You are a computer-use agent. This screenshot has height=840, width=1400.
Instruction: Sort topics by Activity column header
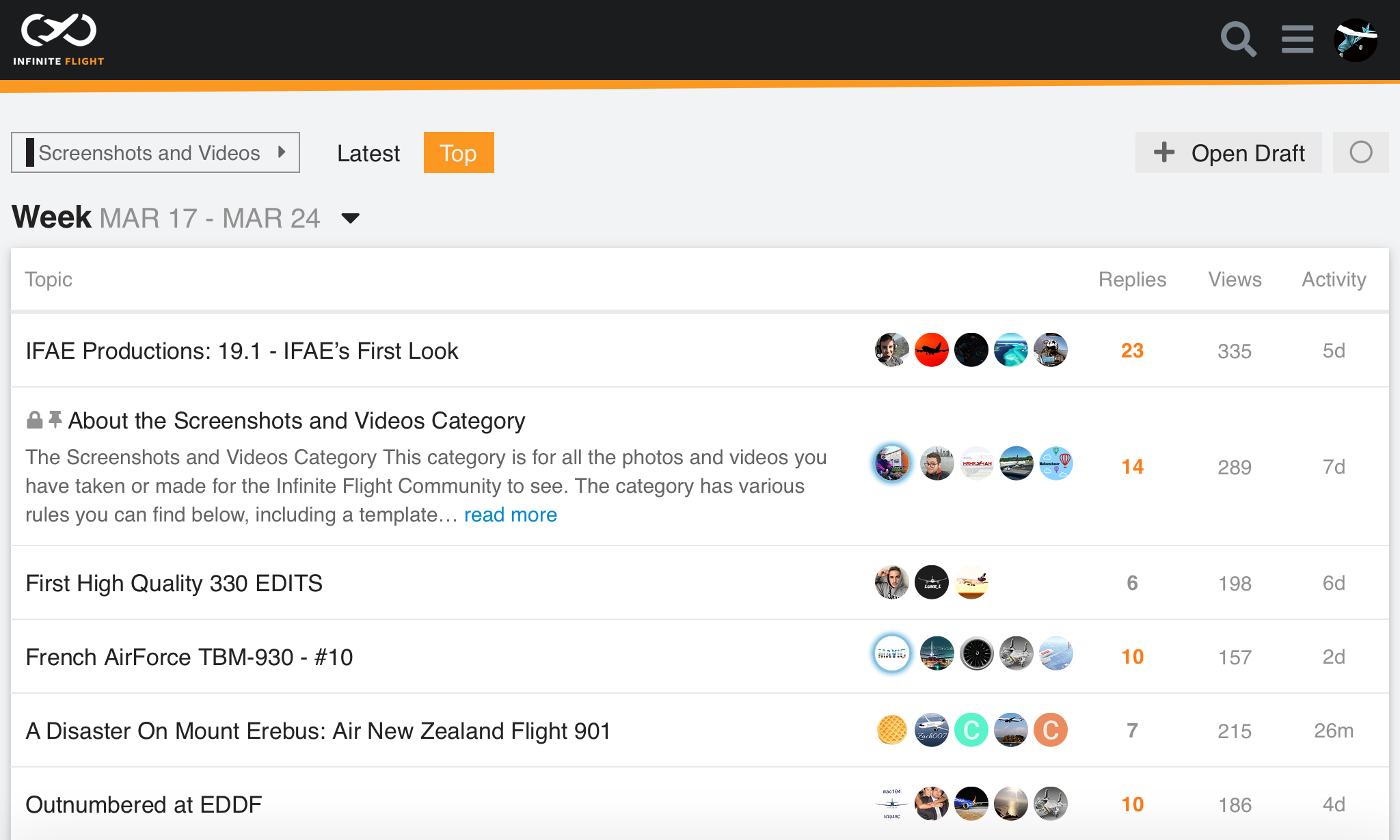(x=1333, y=280)
